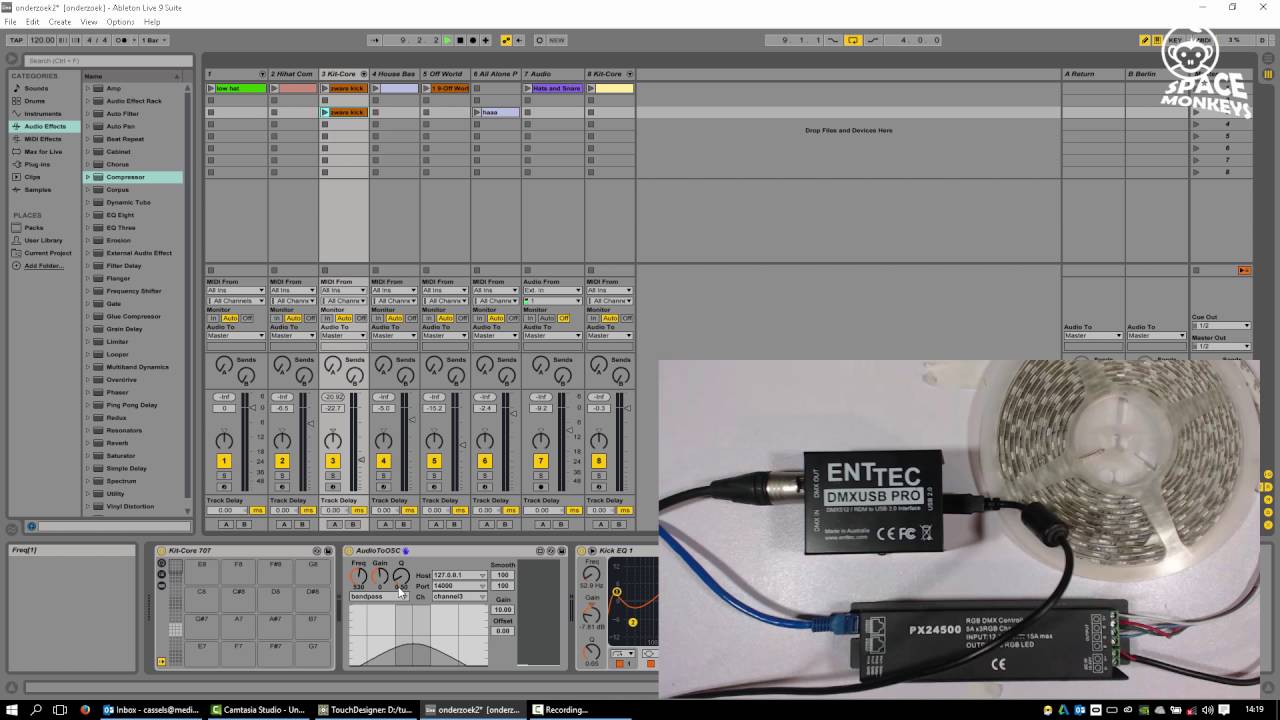Open Camtasia Studio from the taskbar
The width and height of the screenshot is (1280, 720).
tap(258, 710)
